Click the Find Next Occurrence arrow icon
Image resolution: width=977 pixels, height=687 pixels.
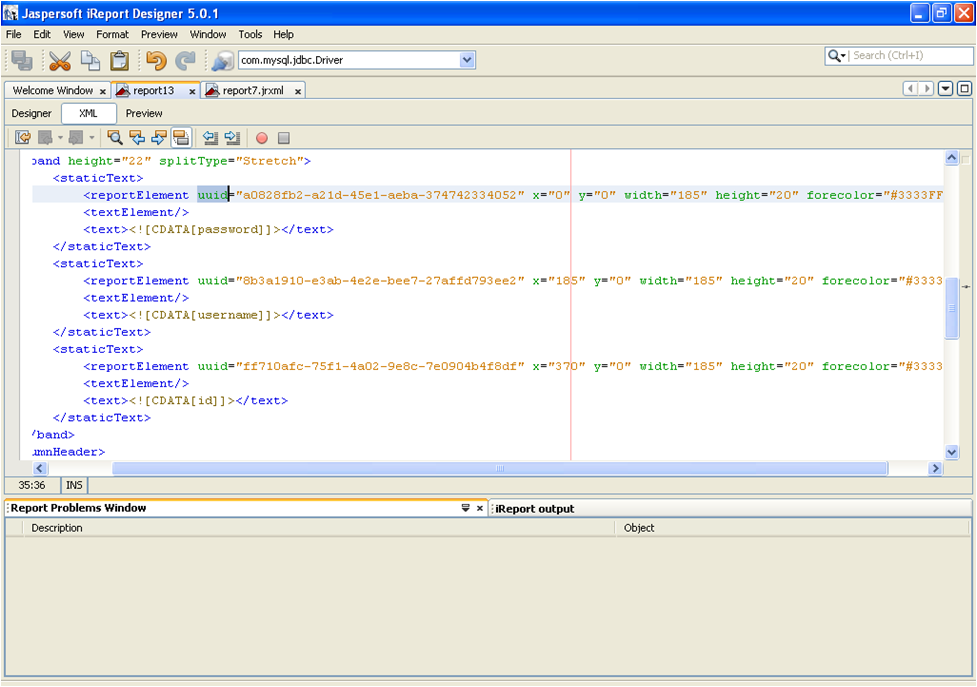pyautogui.click(x=159, y=138)
